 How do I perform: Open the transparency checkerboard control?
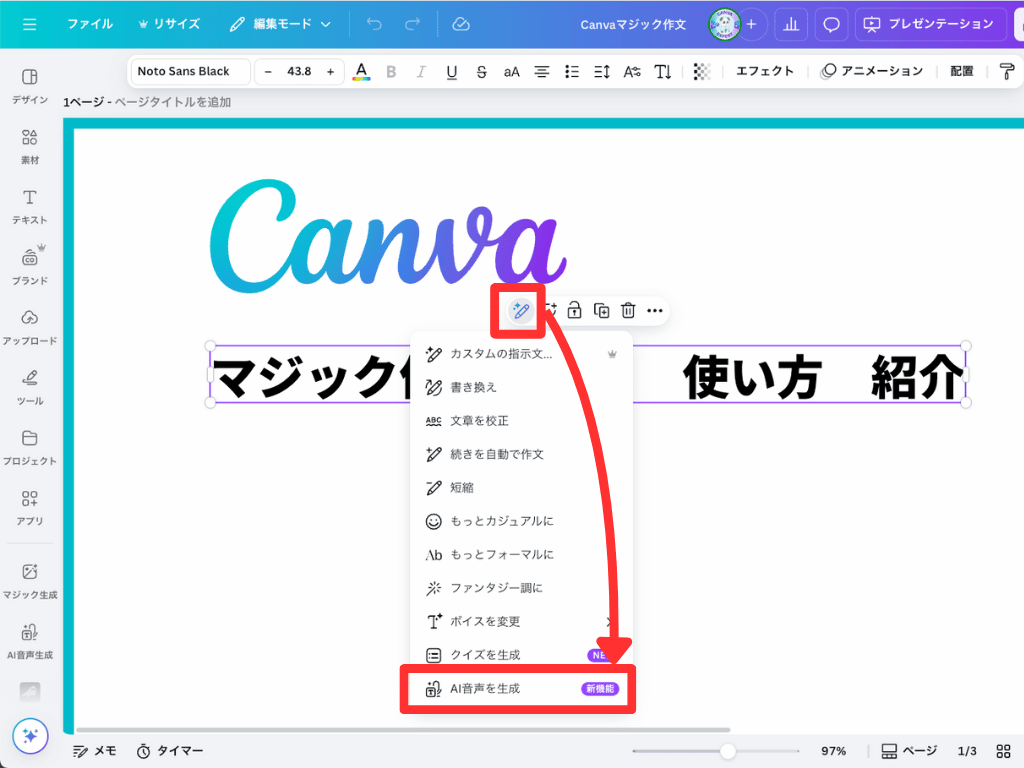(x=702, y=71)
